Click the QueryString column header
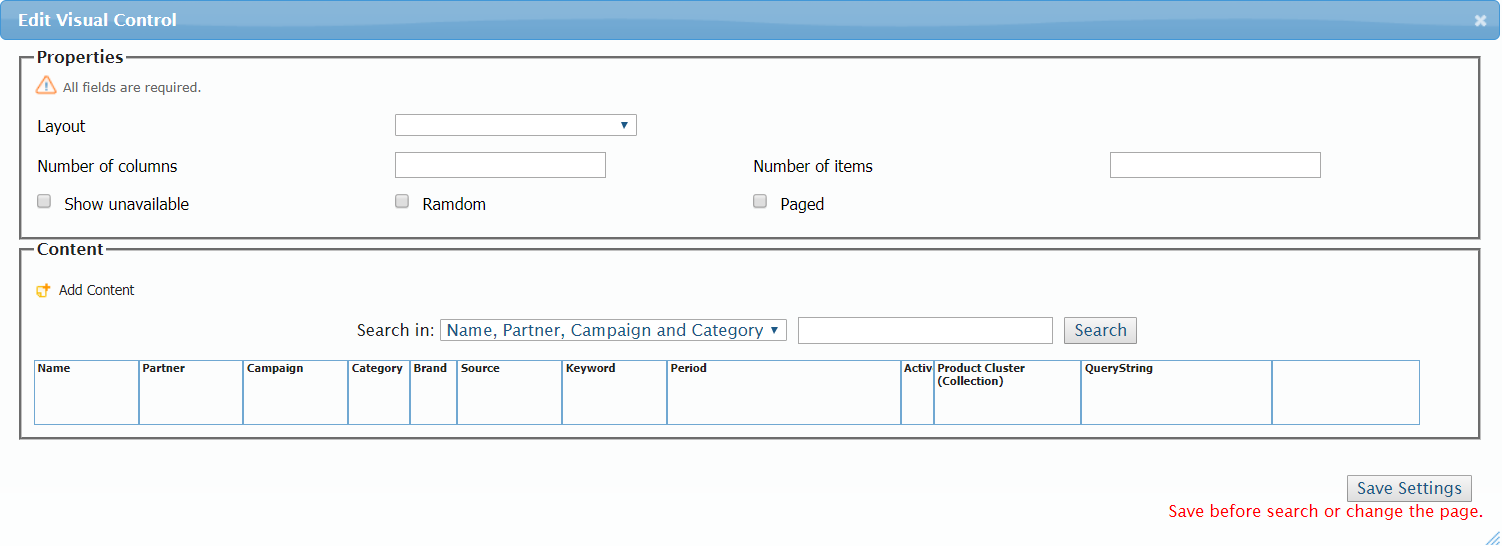 coord(1118,368)
